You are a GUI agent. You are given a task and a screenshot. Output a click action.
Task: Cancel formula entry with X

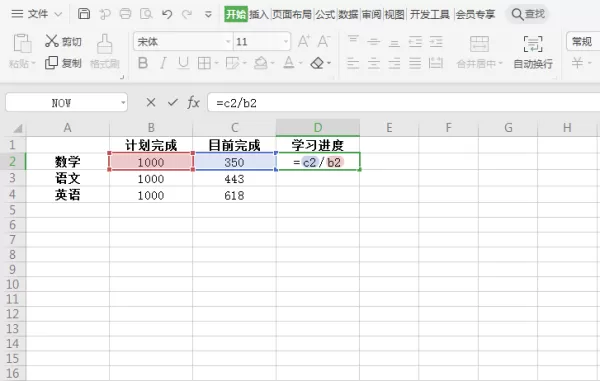coord(151,103)
